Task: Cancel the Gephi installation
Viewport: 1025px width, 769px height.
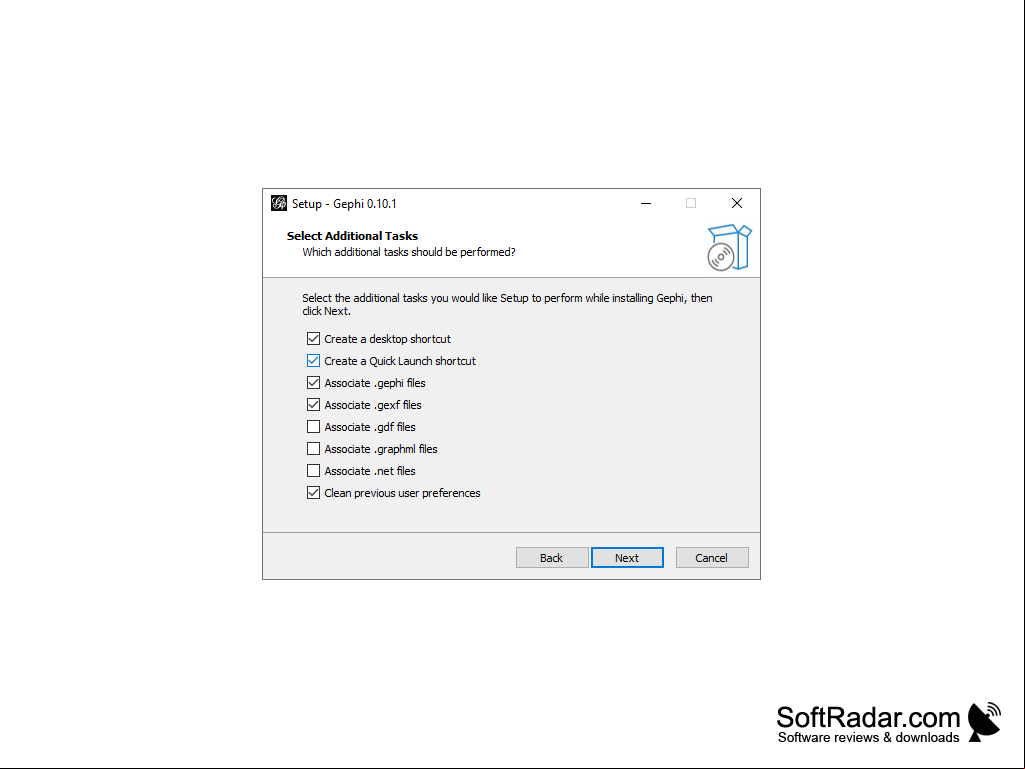Action: point(712,558)
